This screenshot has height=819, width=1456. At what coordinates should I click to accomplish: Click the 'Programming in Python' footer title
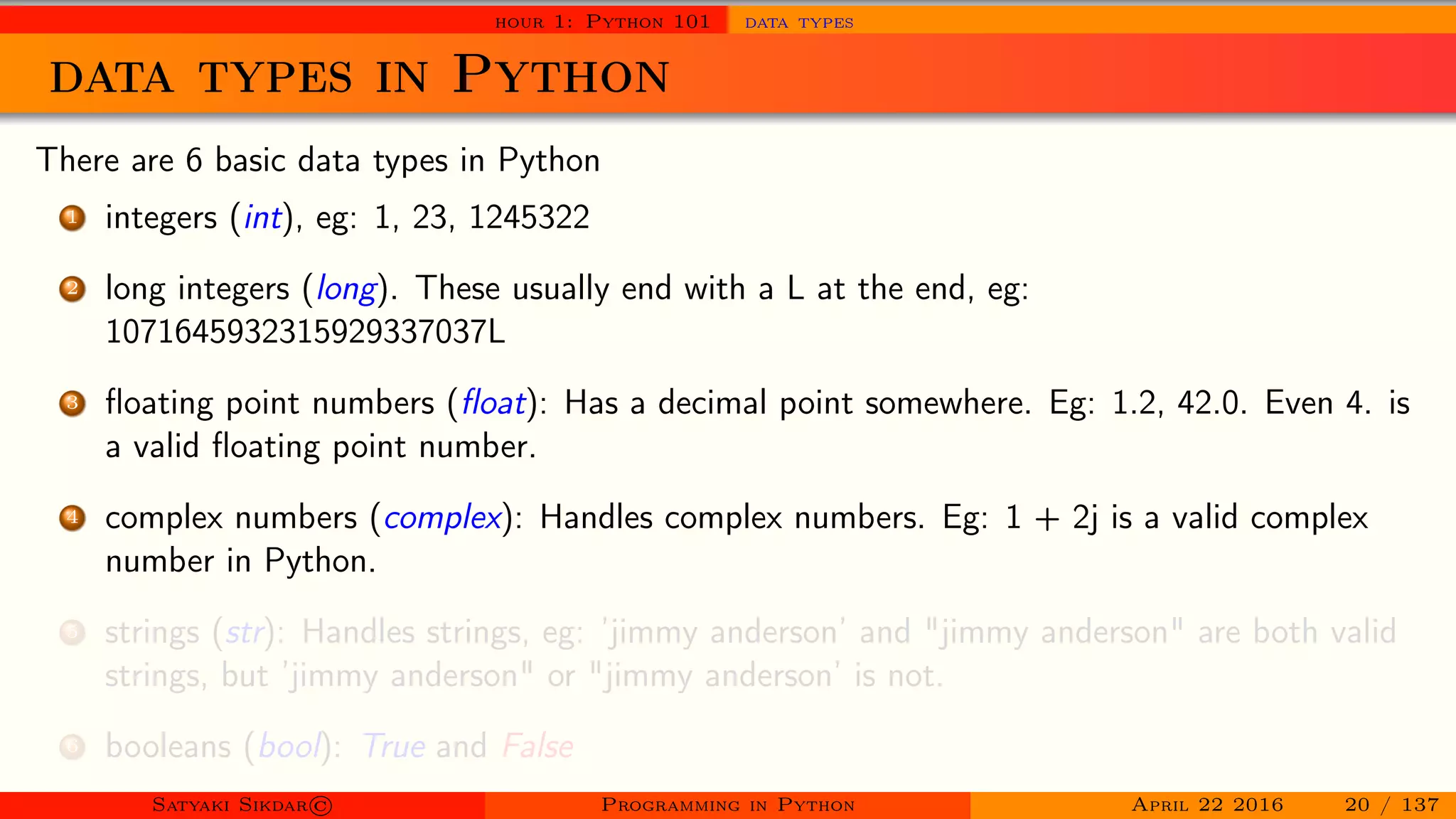pos(728,805)
